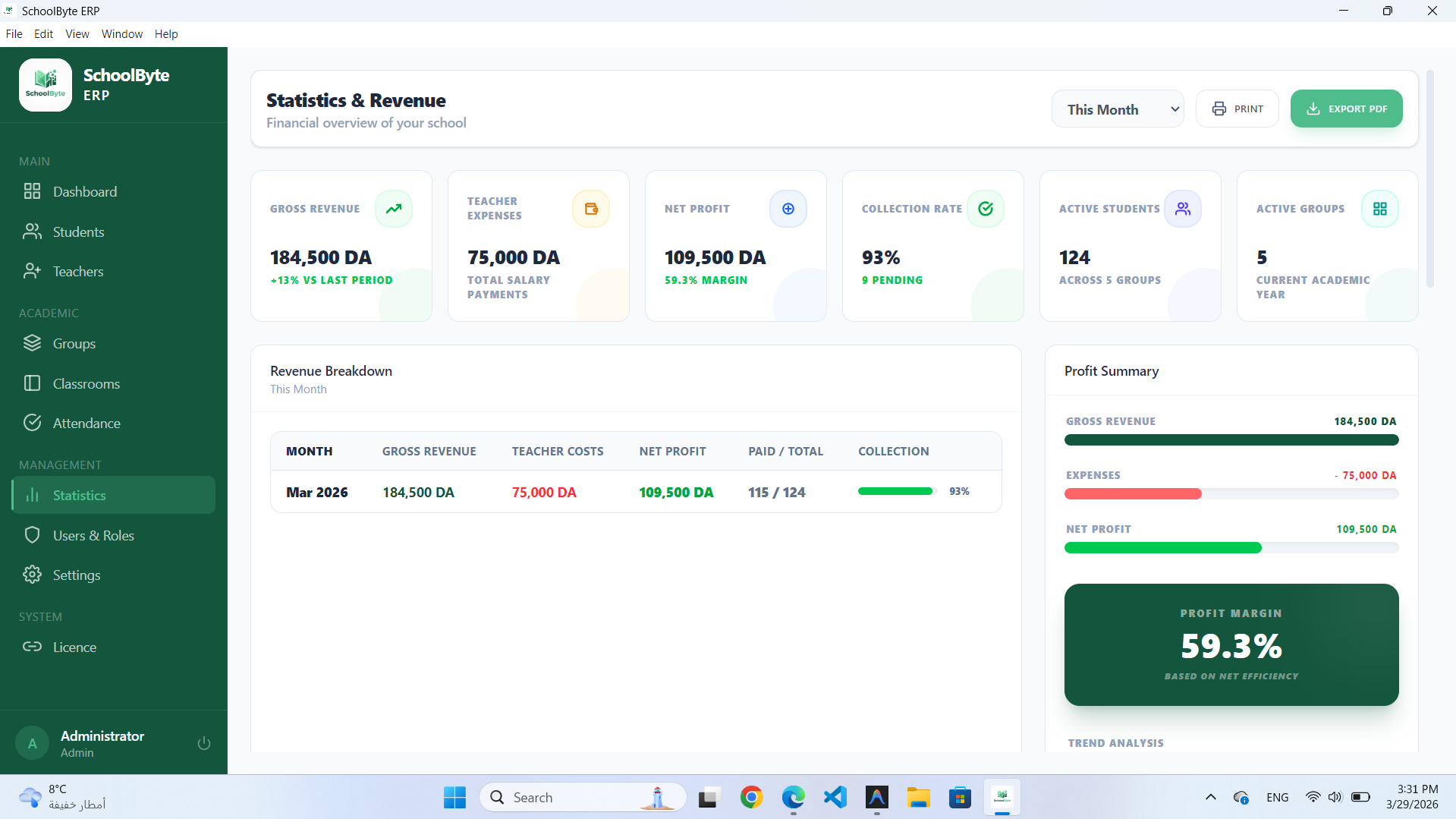1456x819 pixels.
Task: Click the 93% collection progress bar
Action: coord(898,492)
